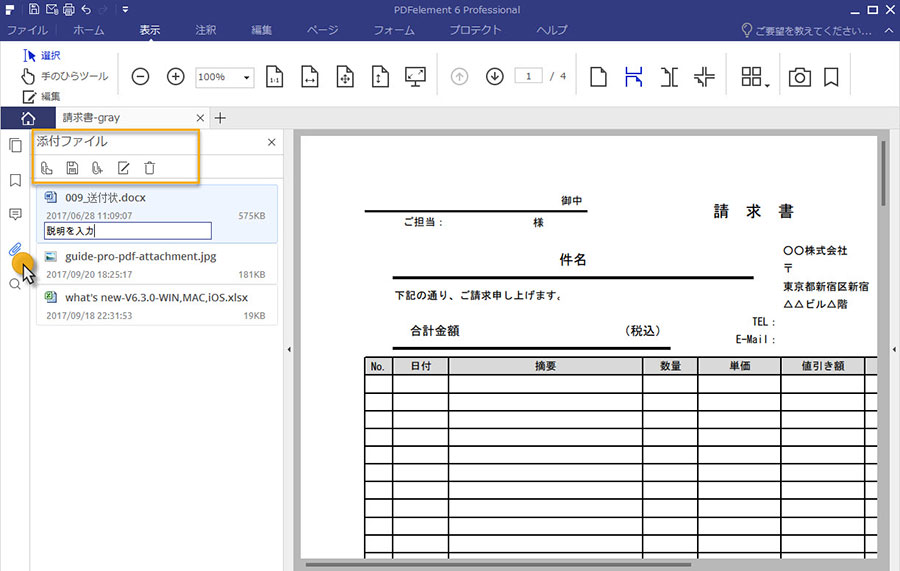
Task: Go to previous page arrow
Action: pyautogui.click(x=459, y=76)
